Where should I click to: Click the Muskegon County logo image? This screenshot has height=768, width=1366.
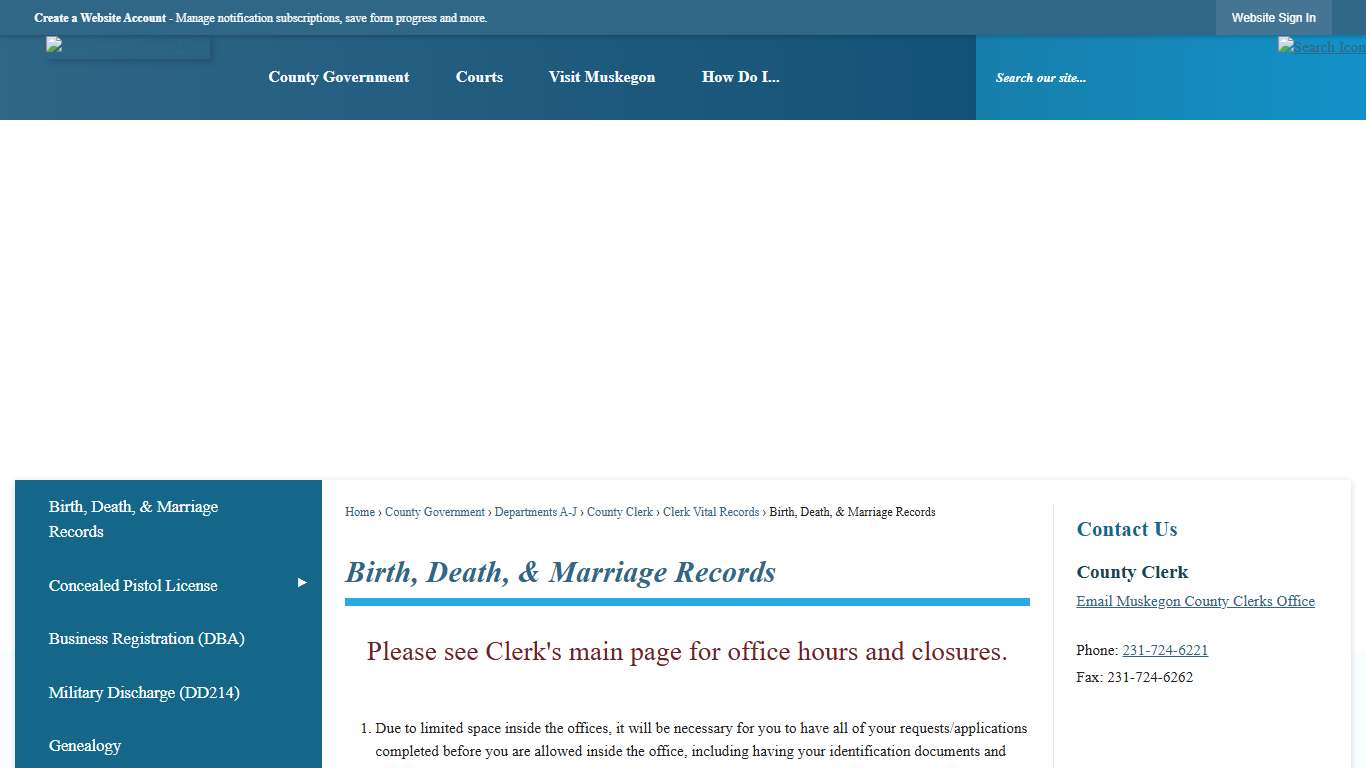[x=127, y=45]
